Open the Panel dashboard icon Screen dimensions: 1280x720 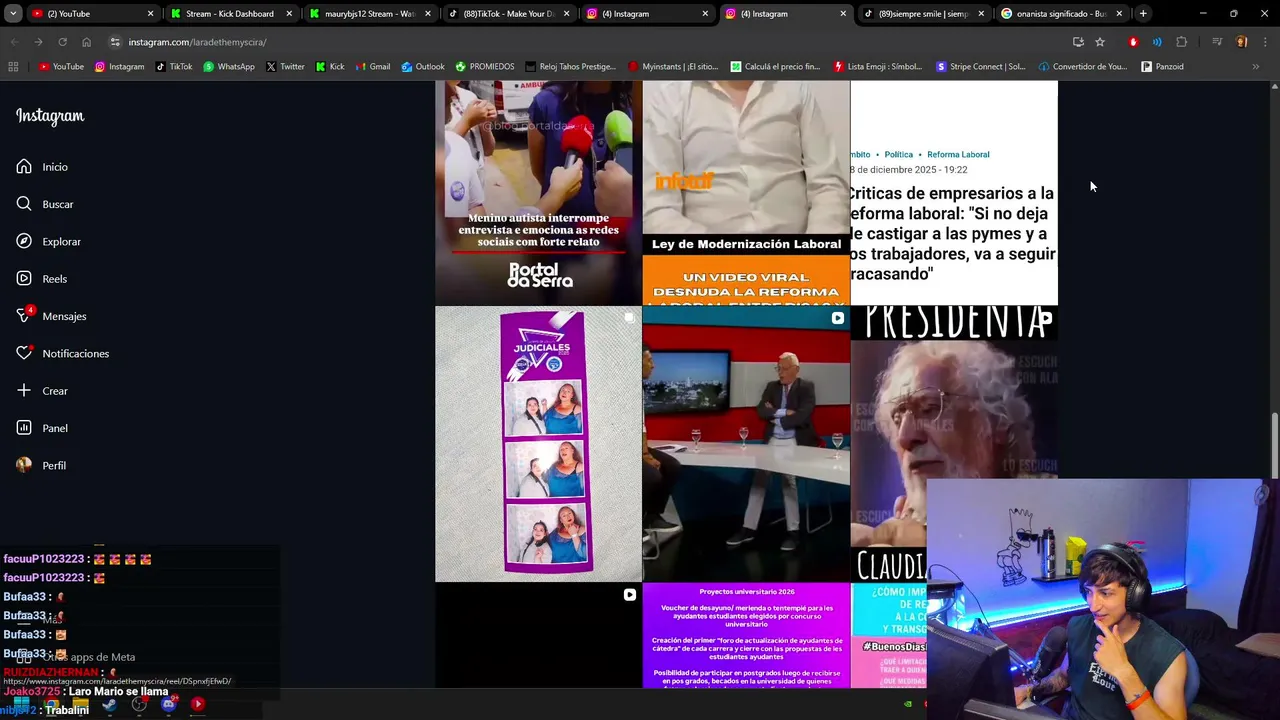point(24,428)
